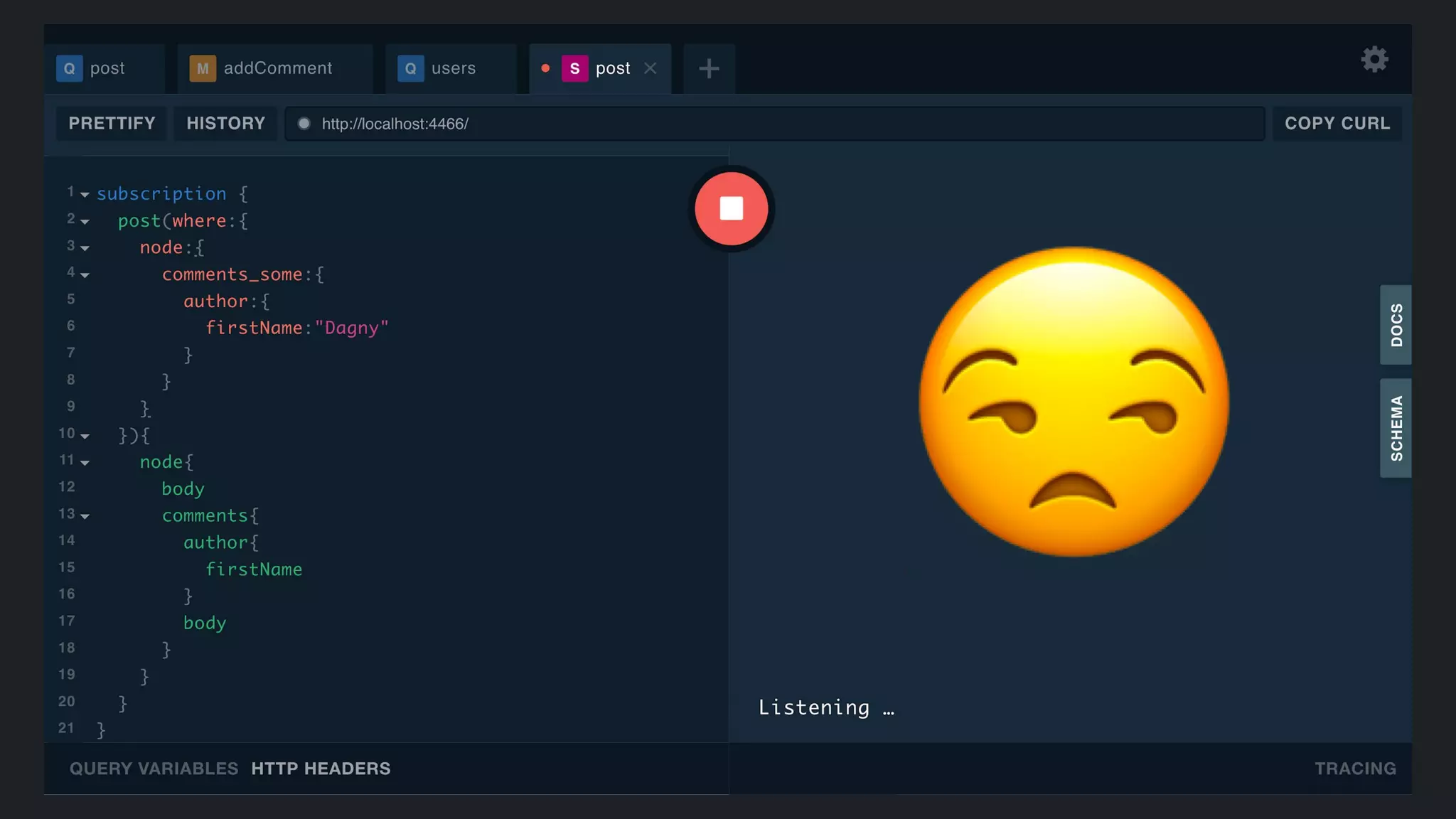
Task: Switch to the users query tab
Action: (453, 69)
